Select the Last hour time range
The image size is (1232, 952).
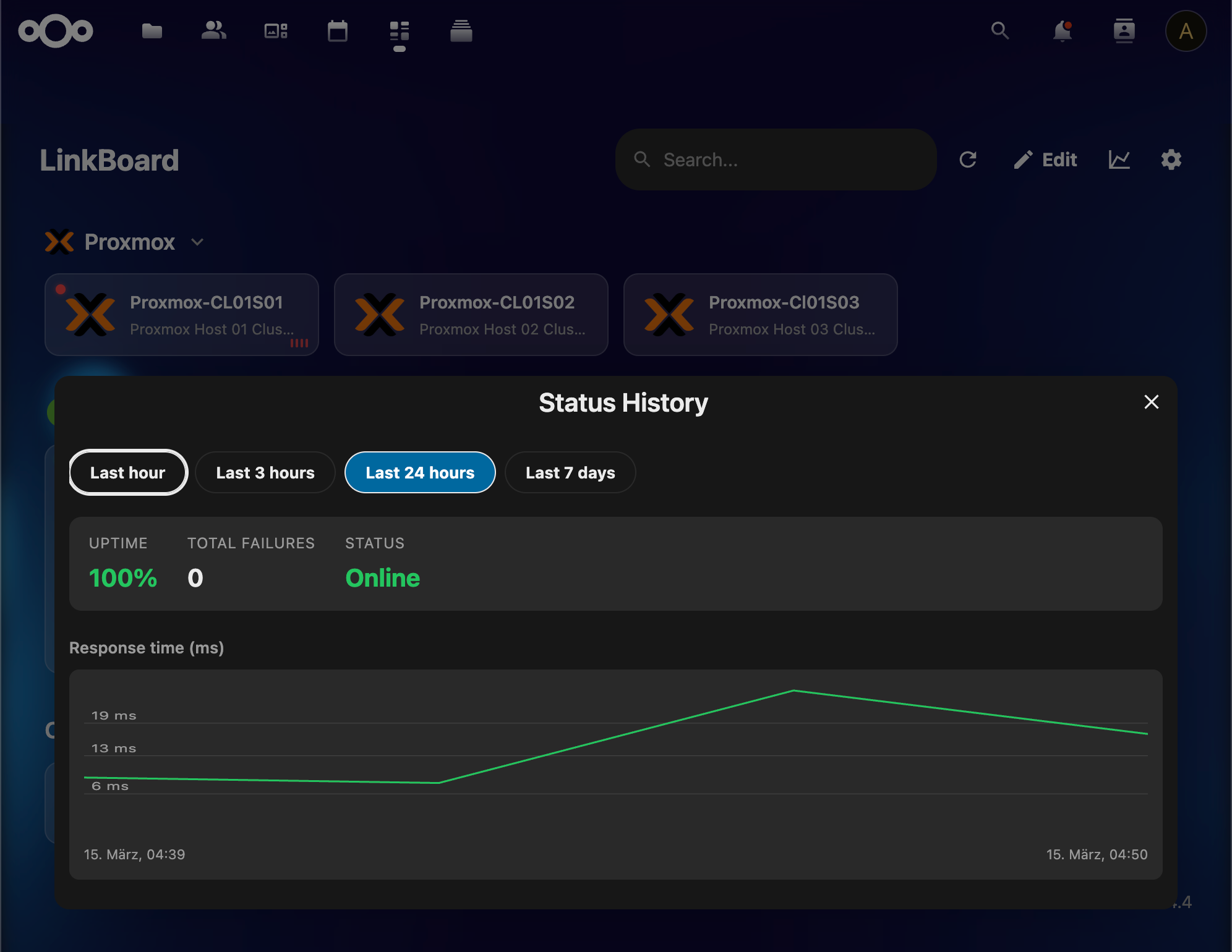point(127,472)
